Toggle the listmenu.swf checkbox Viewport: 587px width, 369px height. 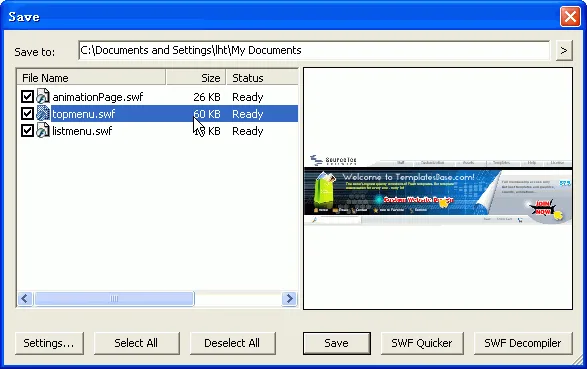tap(27, 131)
